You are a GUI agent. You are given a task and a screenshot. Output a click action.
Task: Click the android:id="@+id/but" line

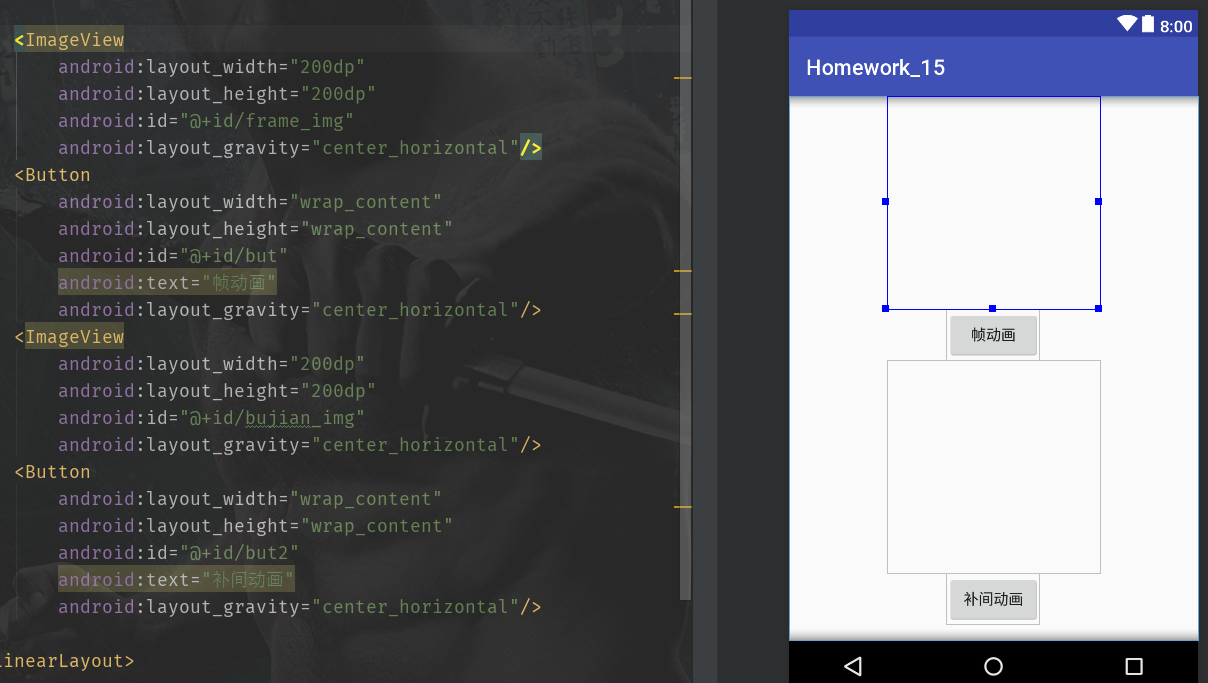tap(173, 256)
